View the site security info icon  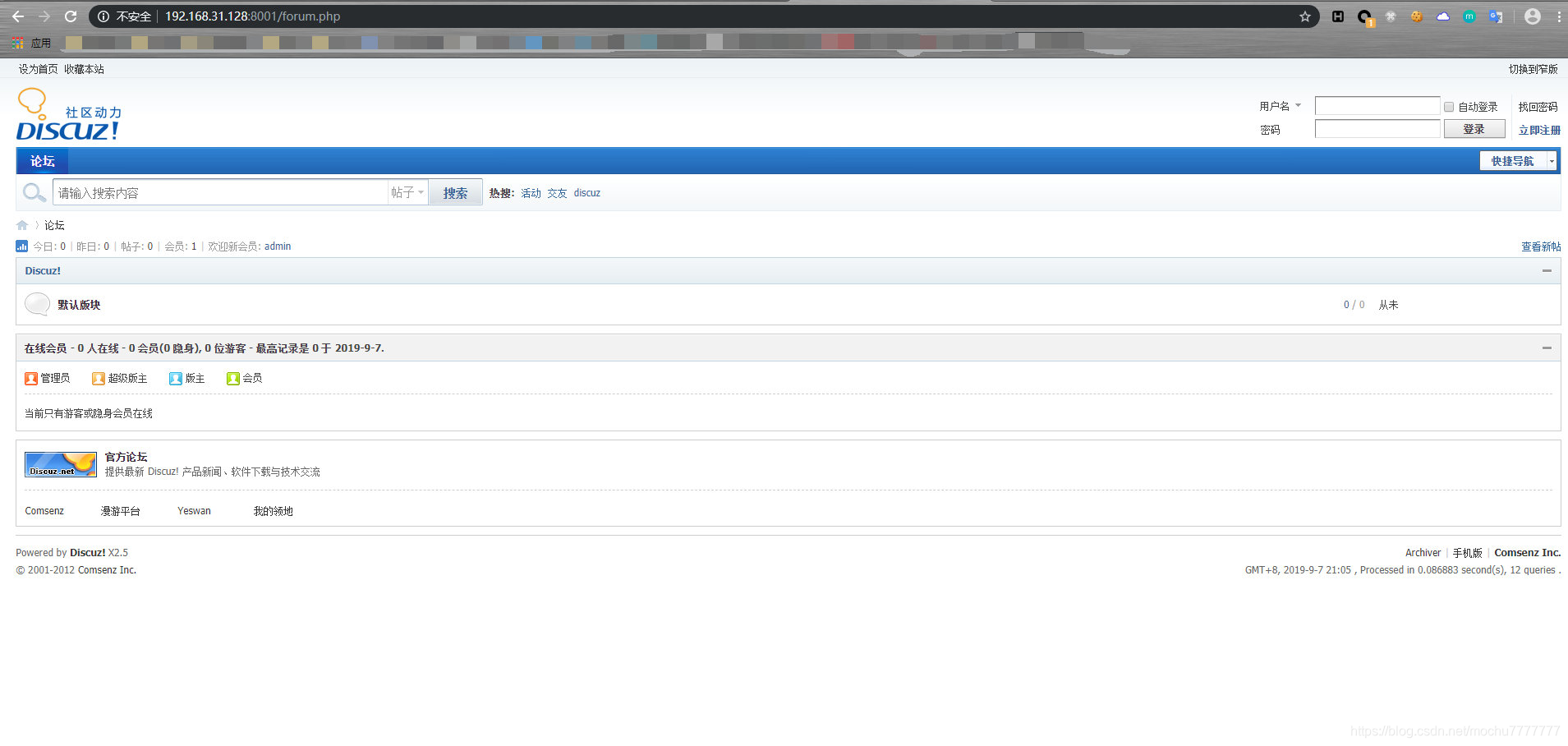(x=103, y=16)
